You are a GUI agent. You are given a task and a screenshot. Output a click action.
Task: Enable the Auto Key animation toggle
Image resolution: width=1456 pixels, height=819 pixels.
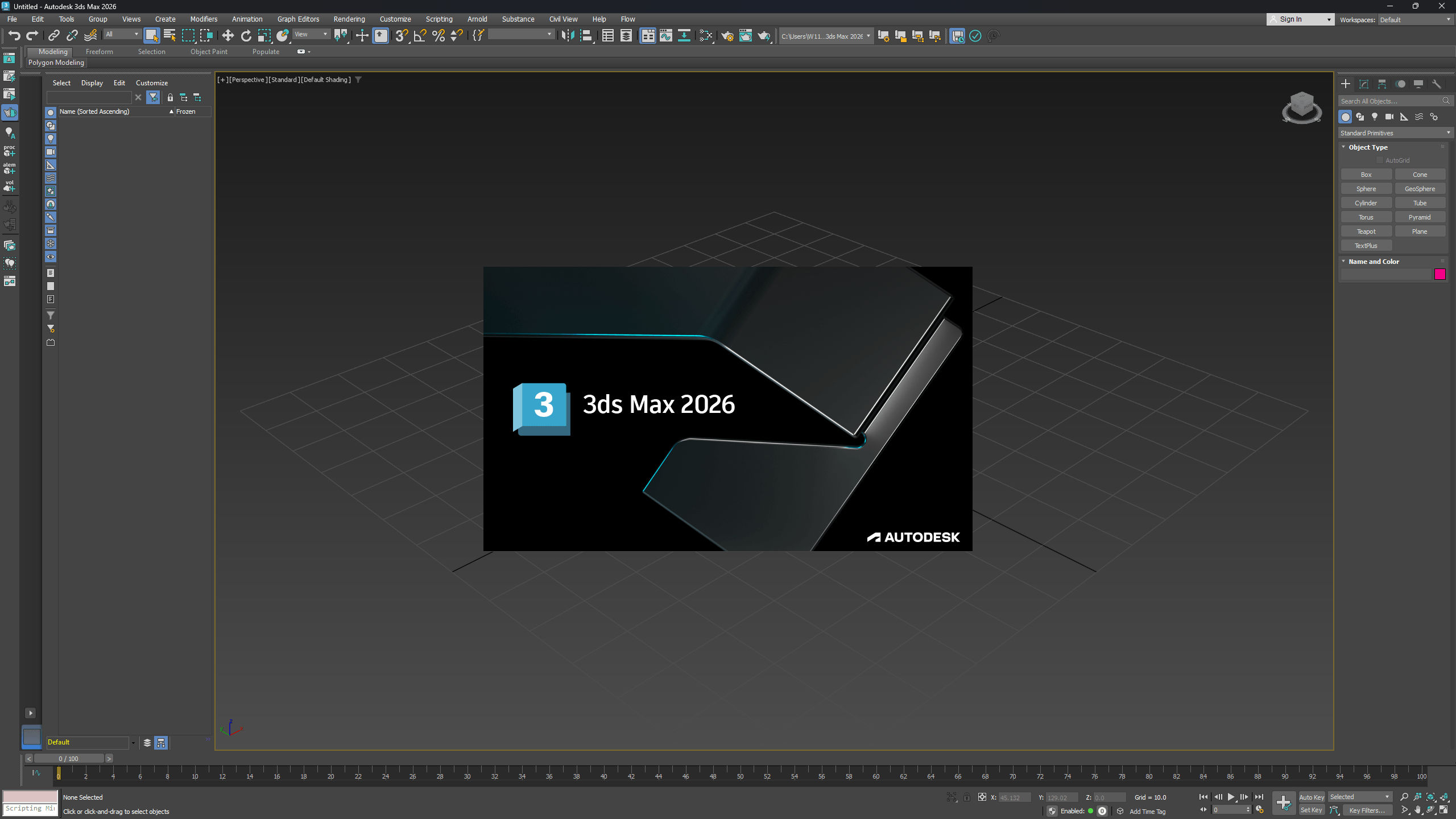pyautogui.click(x=1311, y=797)
